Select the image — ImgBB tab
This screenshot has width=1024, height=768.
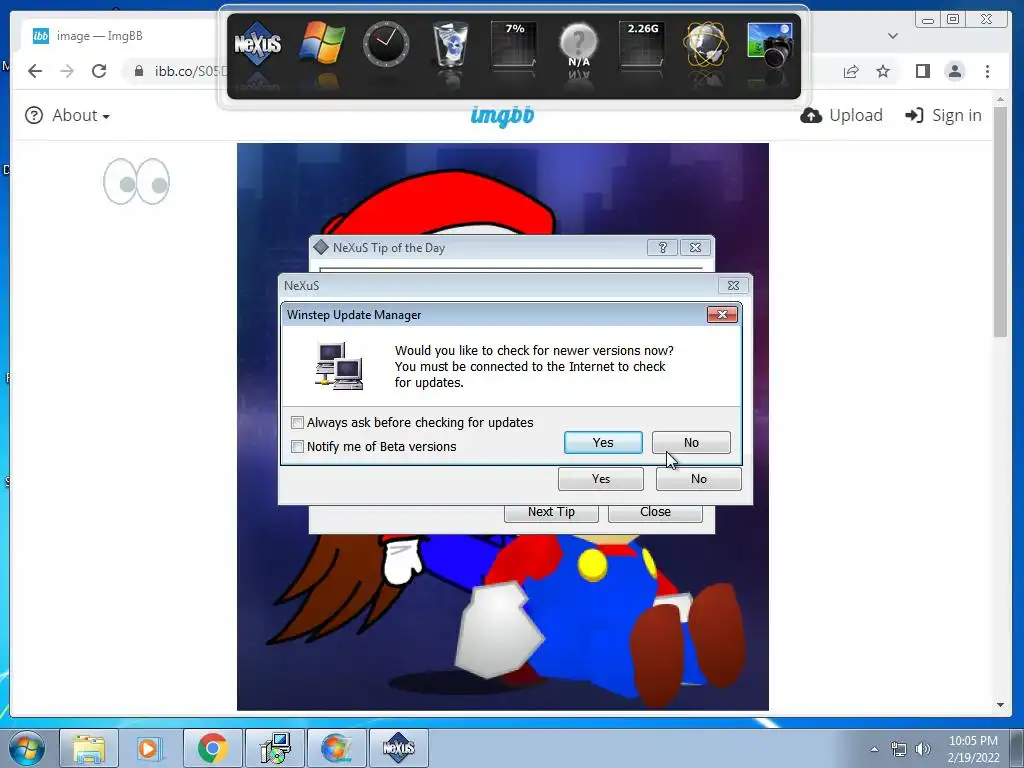coord(118,36)
